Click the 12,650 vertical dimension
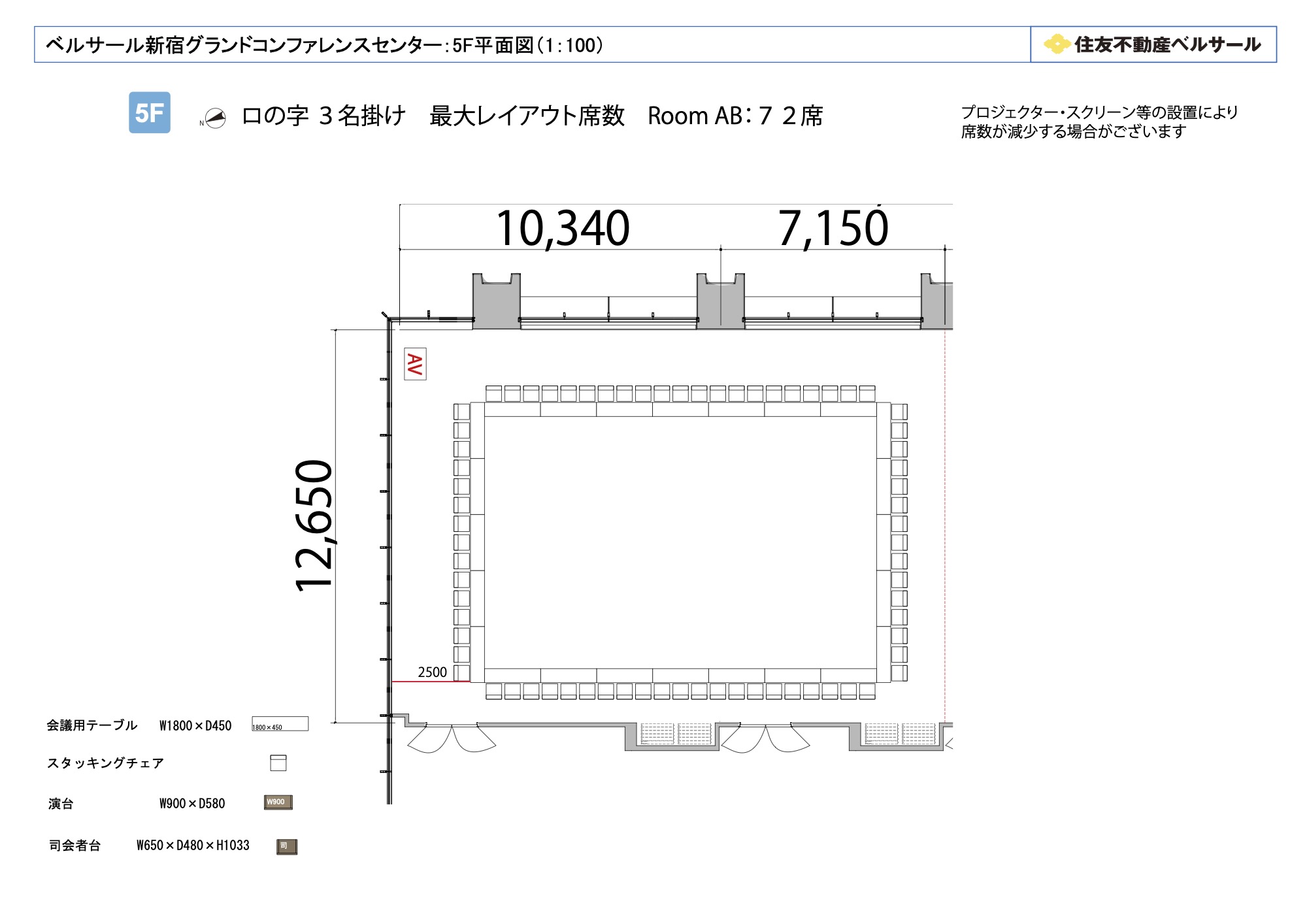1307x924 pixels. [314, 527]
